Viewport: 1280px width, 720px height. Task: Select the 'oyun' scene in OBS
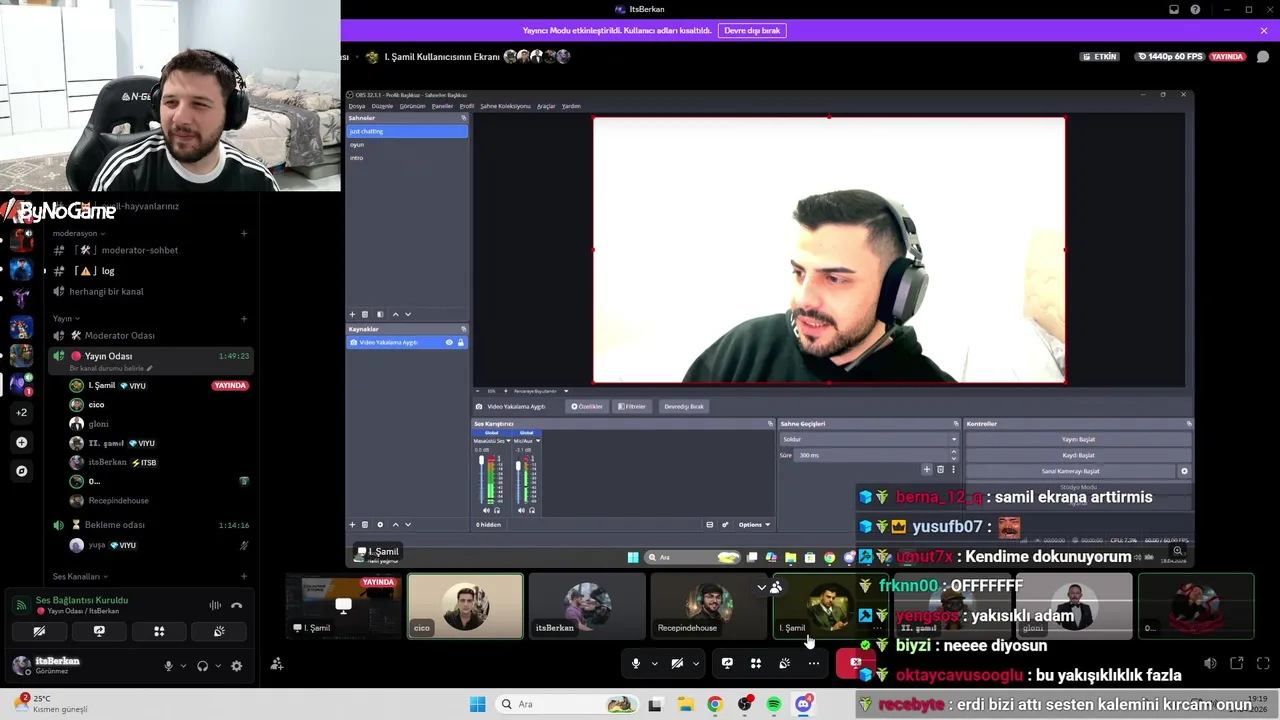(407, 144)
